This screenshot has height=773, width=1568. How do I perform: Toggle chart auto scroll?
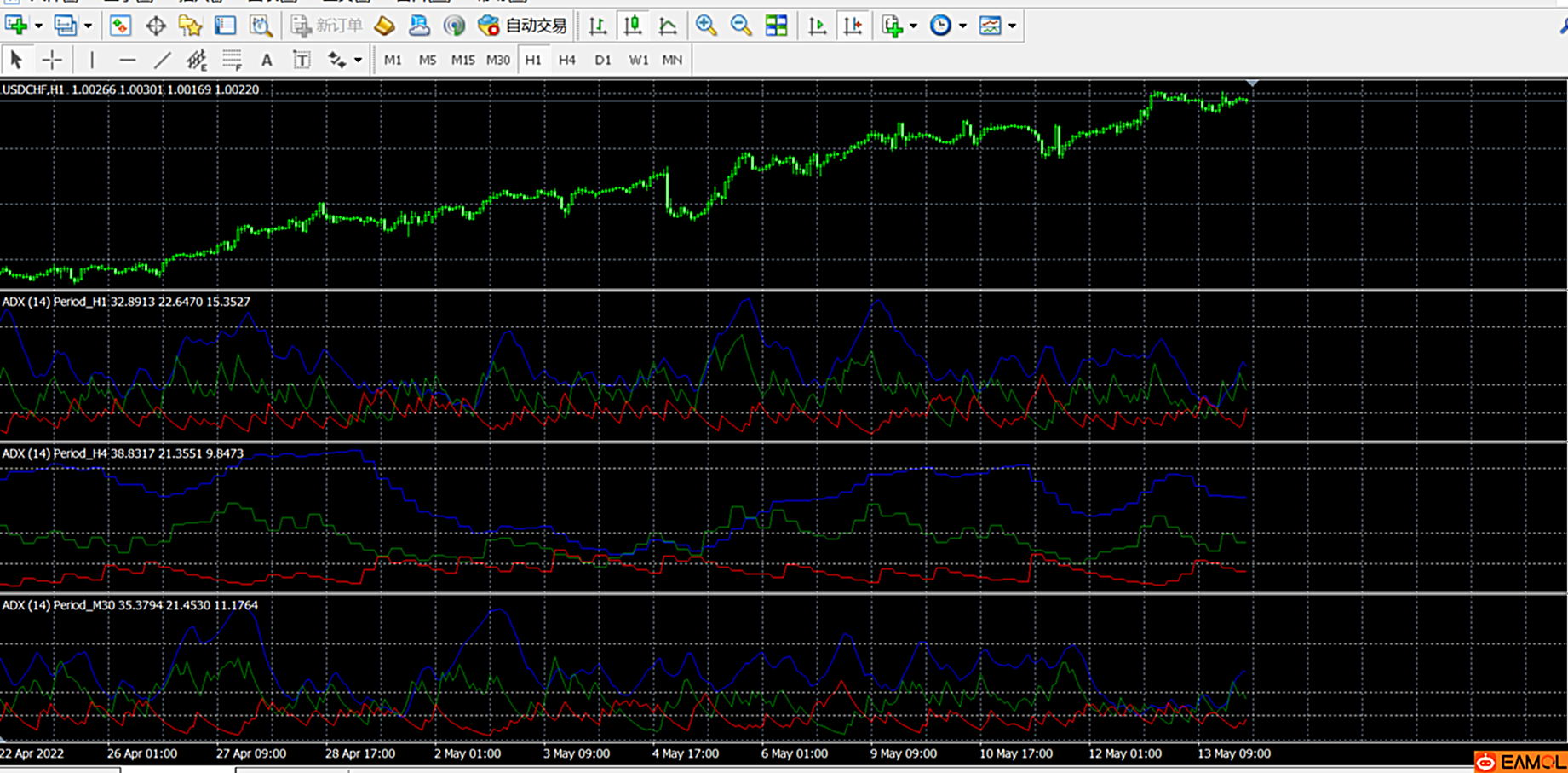[x=817, y=26]
